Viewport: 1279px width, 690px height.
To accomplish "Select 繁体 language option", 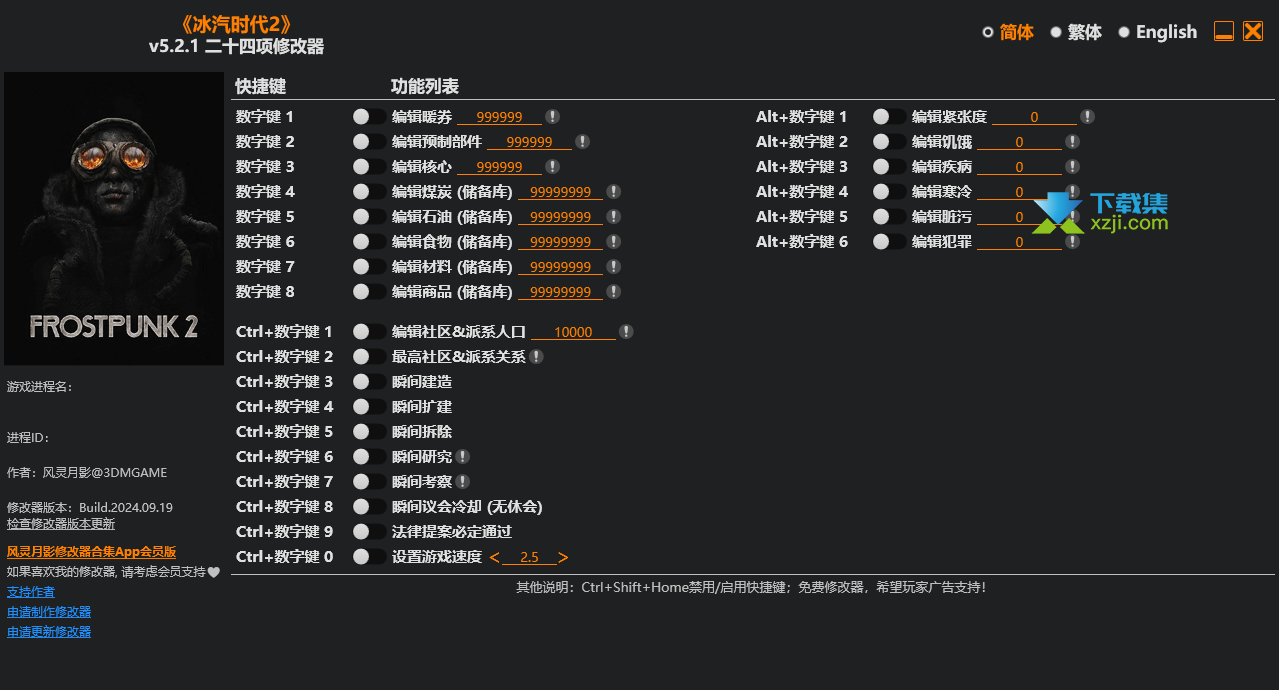I will pos(1076,32).
